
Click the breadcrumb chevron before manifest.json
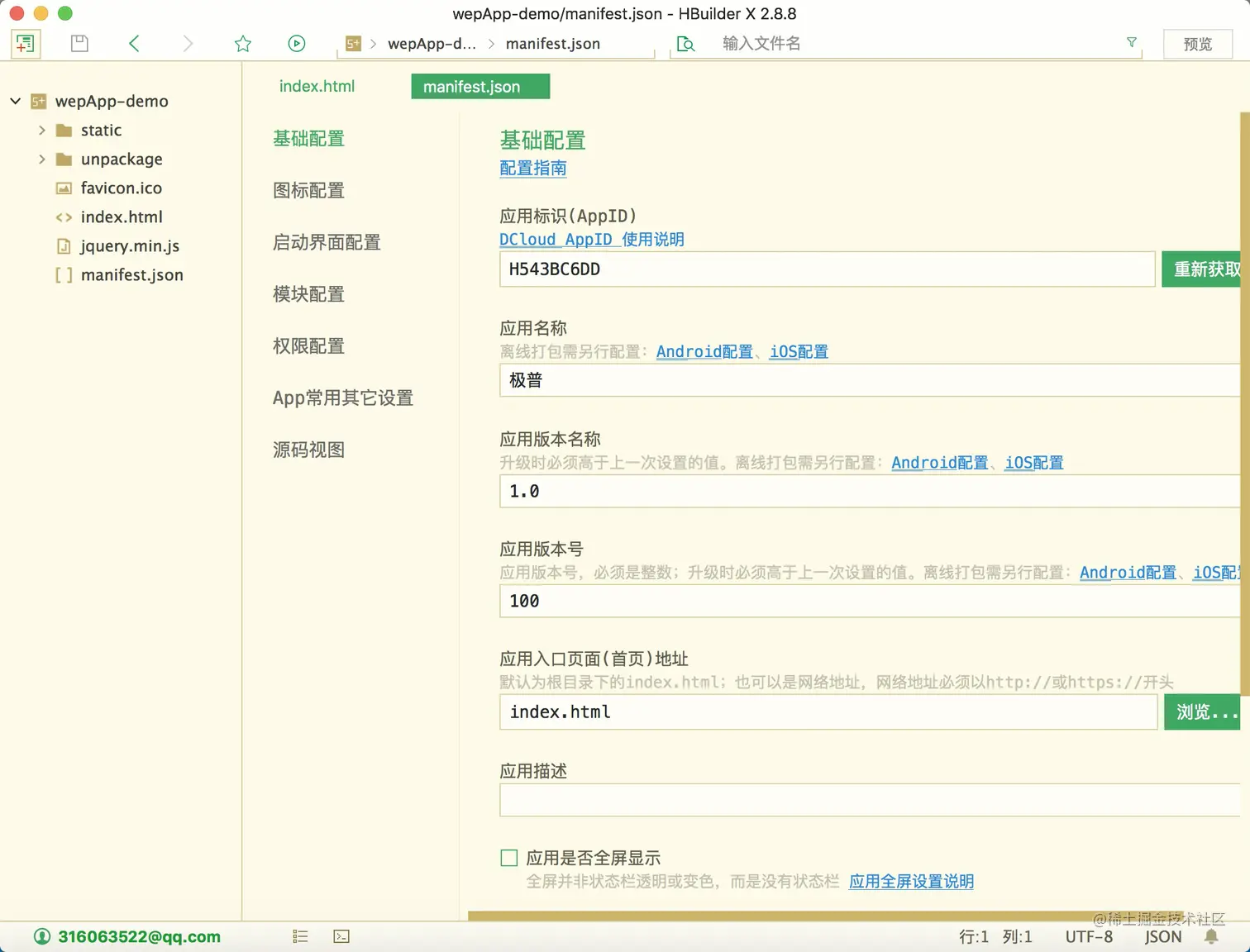click(491, 44)
